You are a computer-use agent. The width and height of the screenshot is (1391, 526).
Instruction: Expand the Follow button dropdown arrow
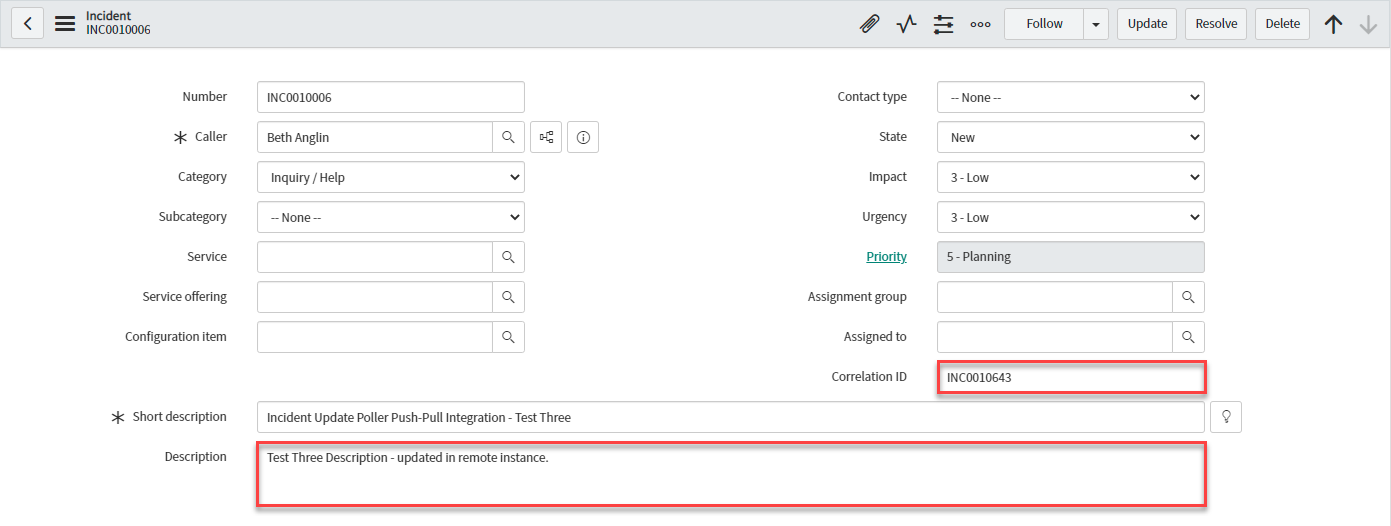tap(1096, 24)
